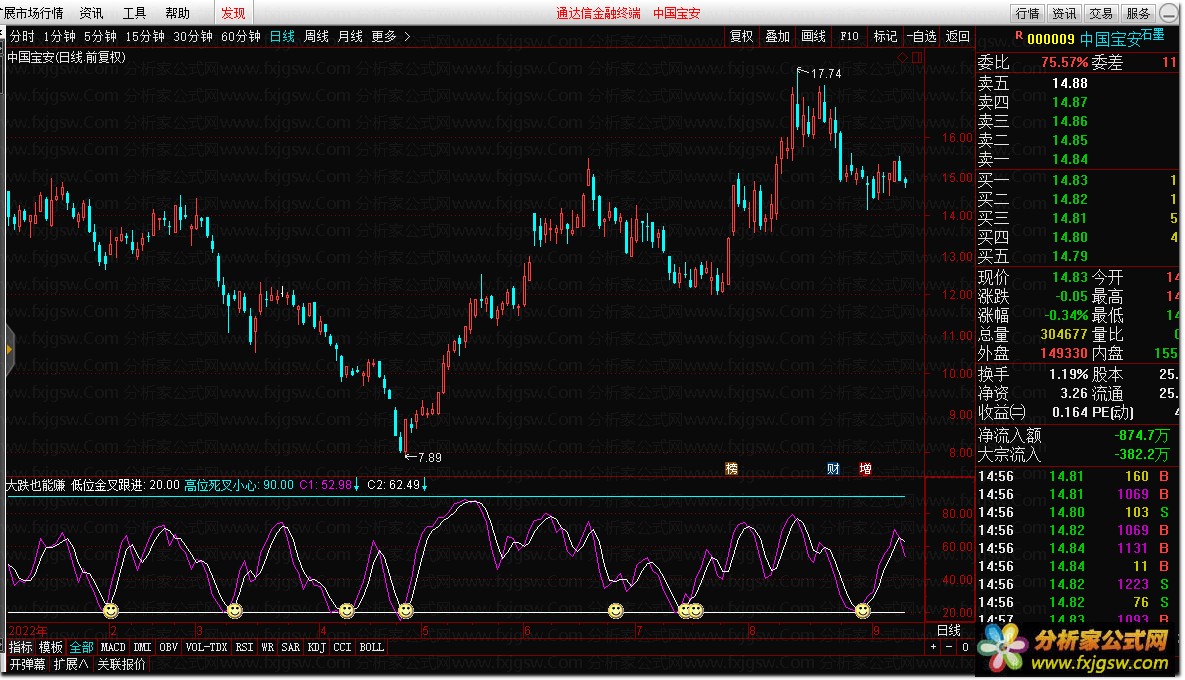Toggle 复权 price adjustment
This screenshot has height=680, width=1185.
[x=741, y=36]
